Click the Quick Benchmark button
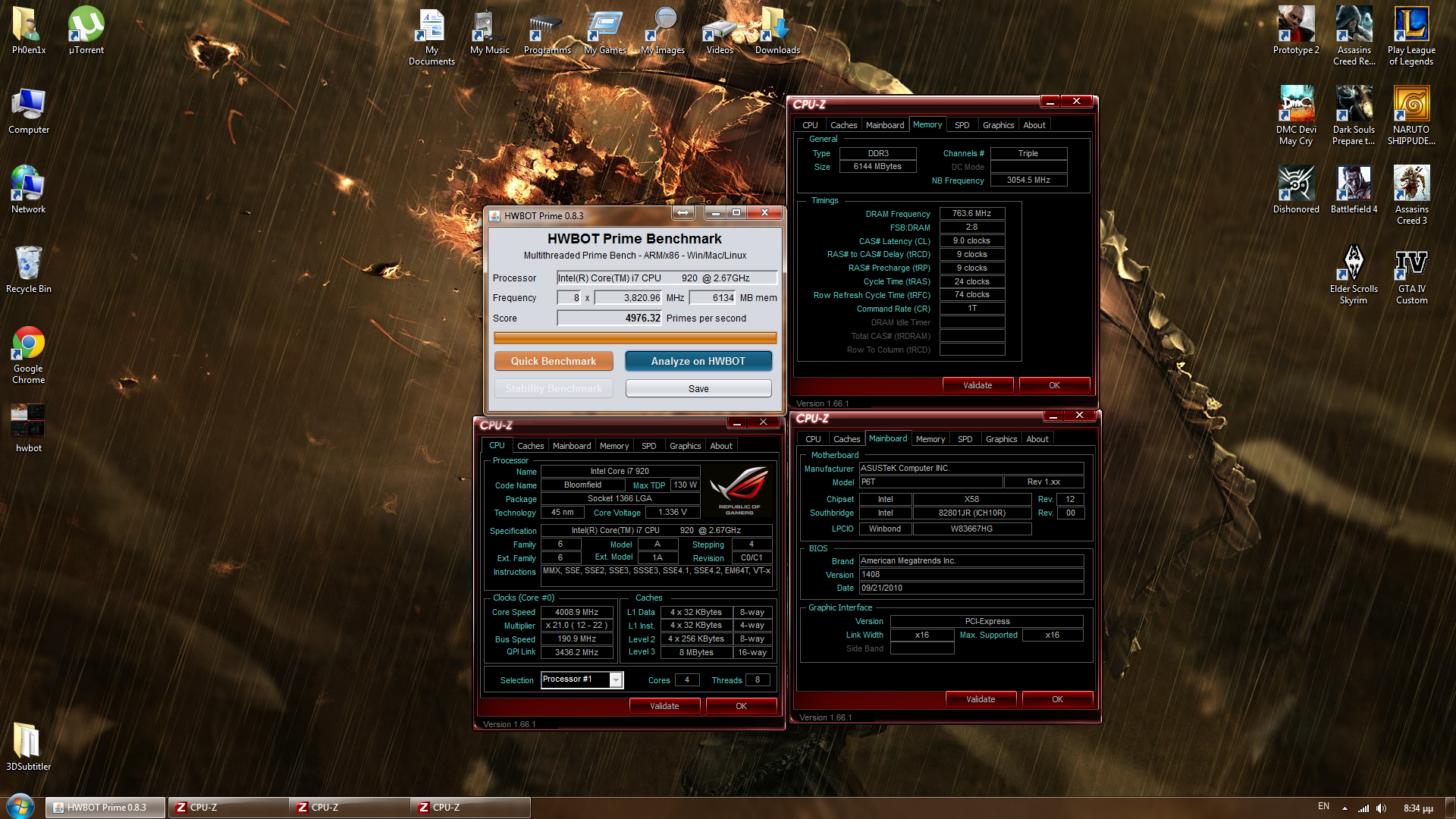 (554, 361)
